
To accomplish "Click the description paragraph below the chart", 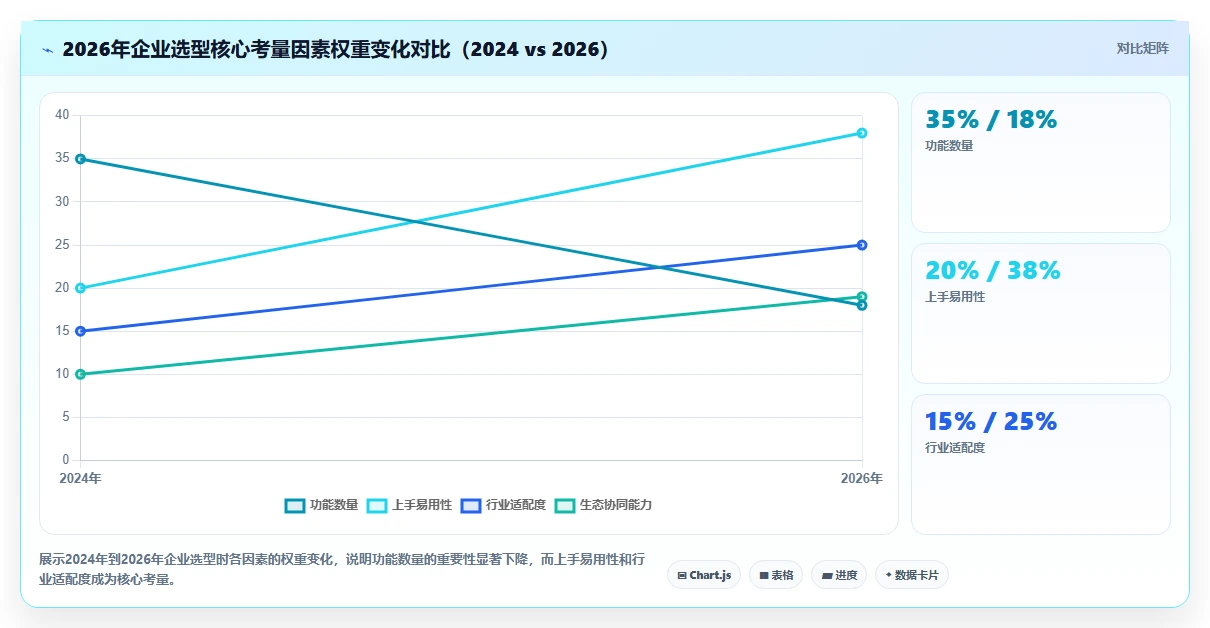I will point(341,569).
